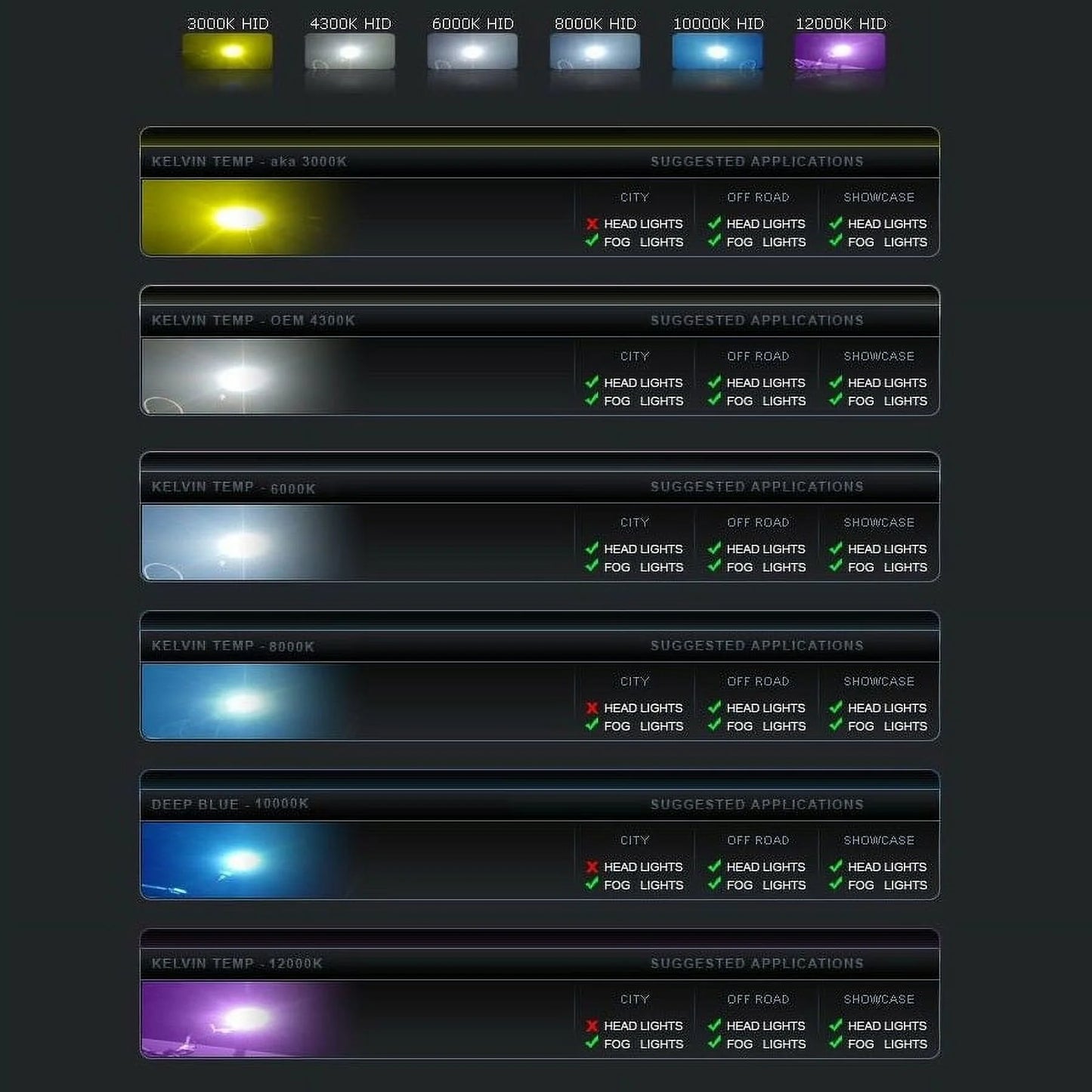Click the Showcase label in the 3000K panel
Viewport: 1092px width, 1092px height.
[x=879, y=197]
